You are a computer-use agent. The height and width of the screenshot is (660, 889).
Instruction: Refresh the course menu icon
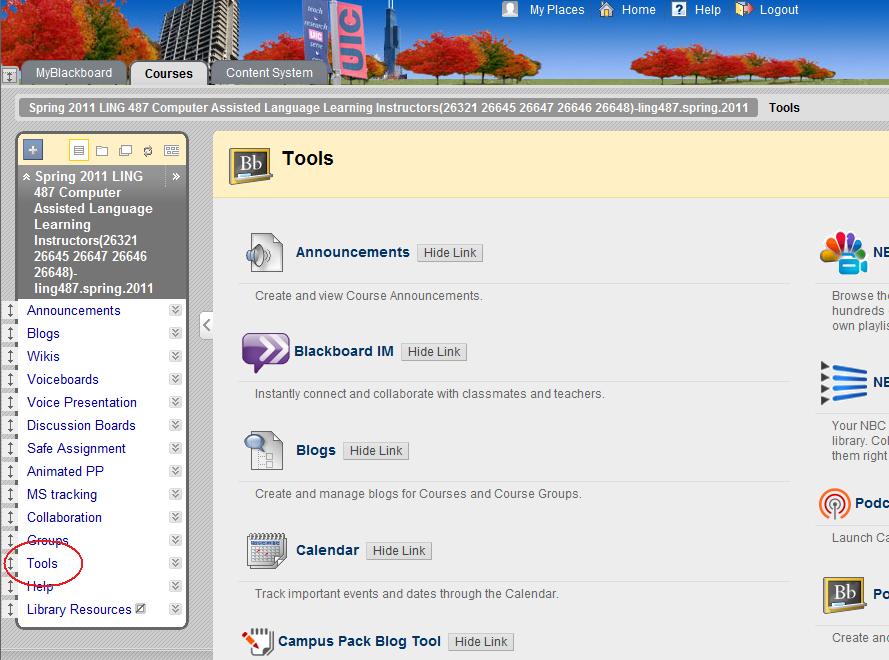click(x=148, y=151)
